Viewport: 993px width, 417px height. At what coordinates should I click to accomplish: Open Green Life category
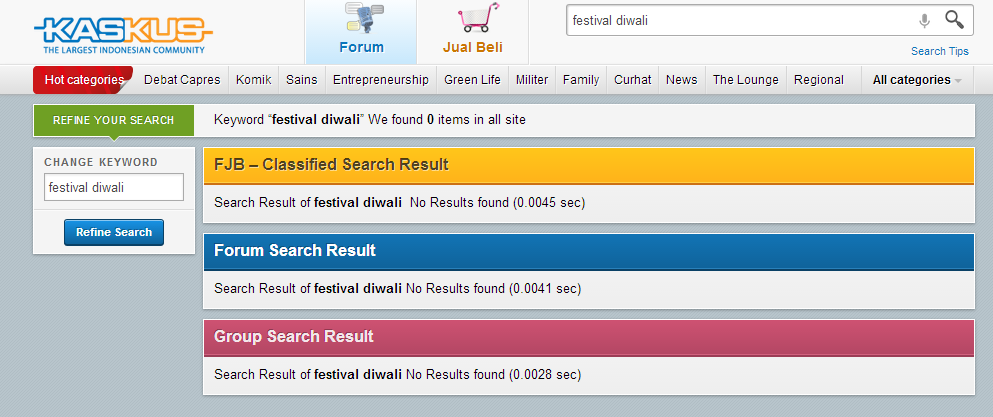472,80
